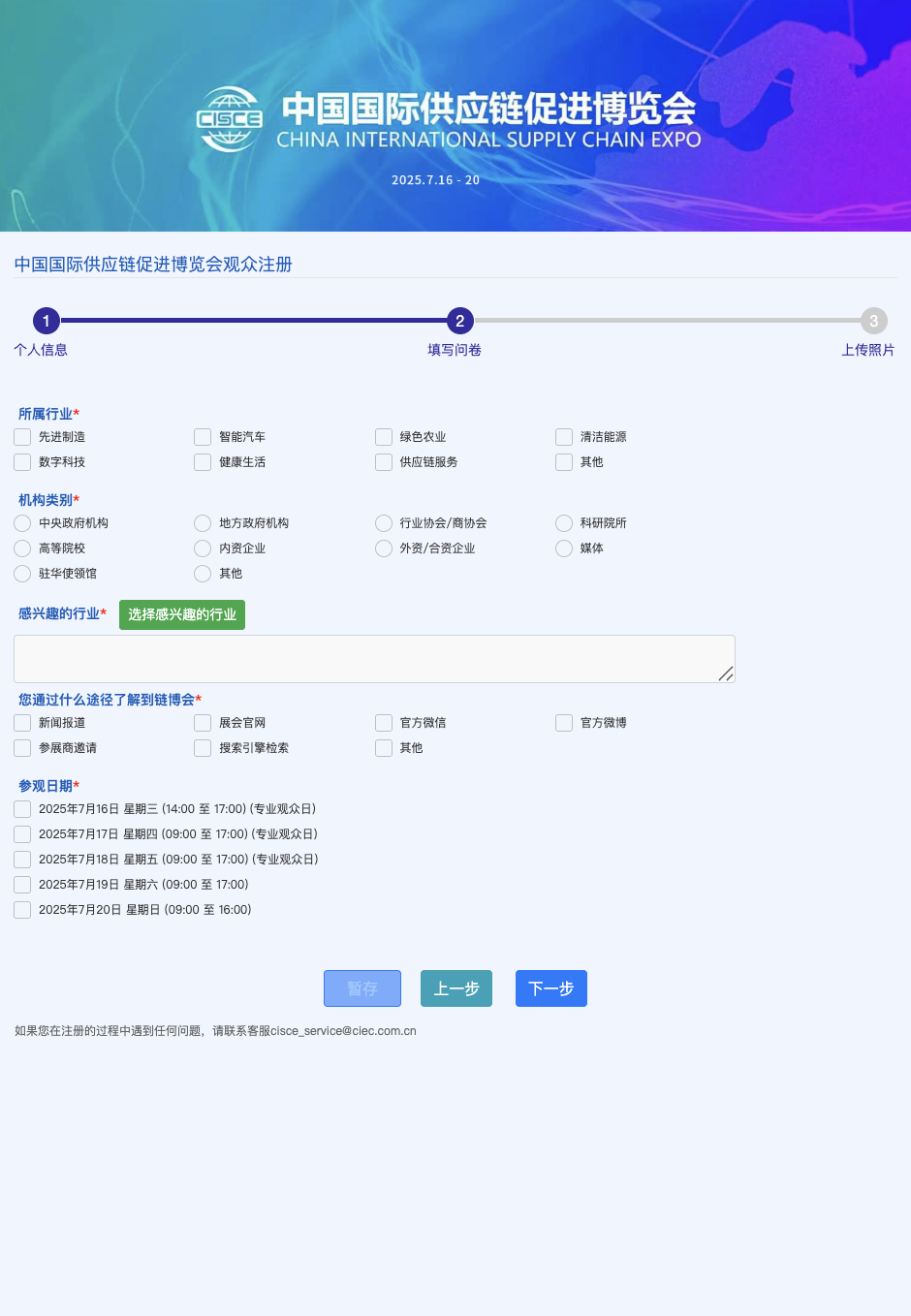911x1316 pixels.
Task: Click step 2 填写问卷 circle
Action: tap(459, 321)
